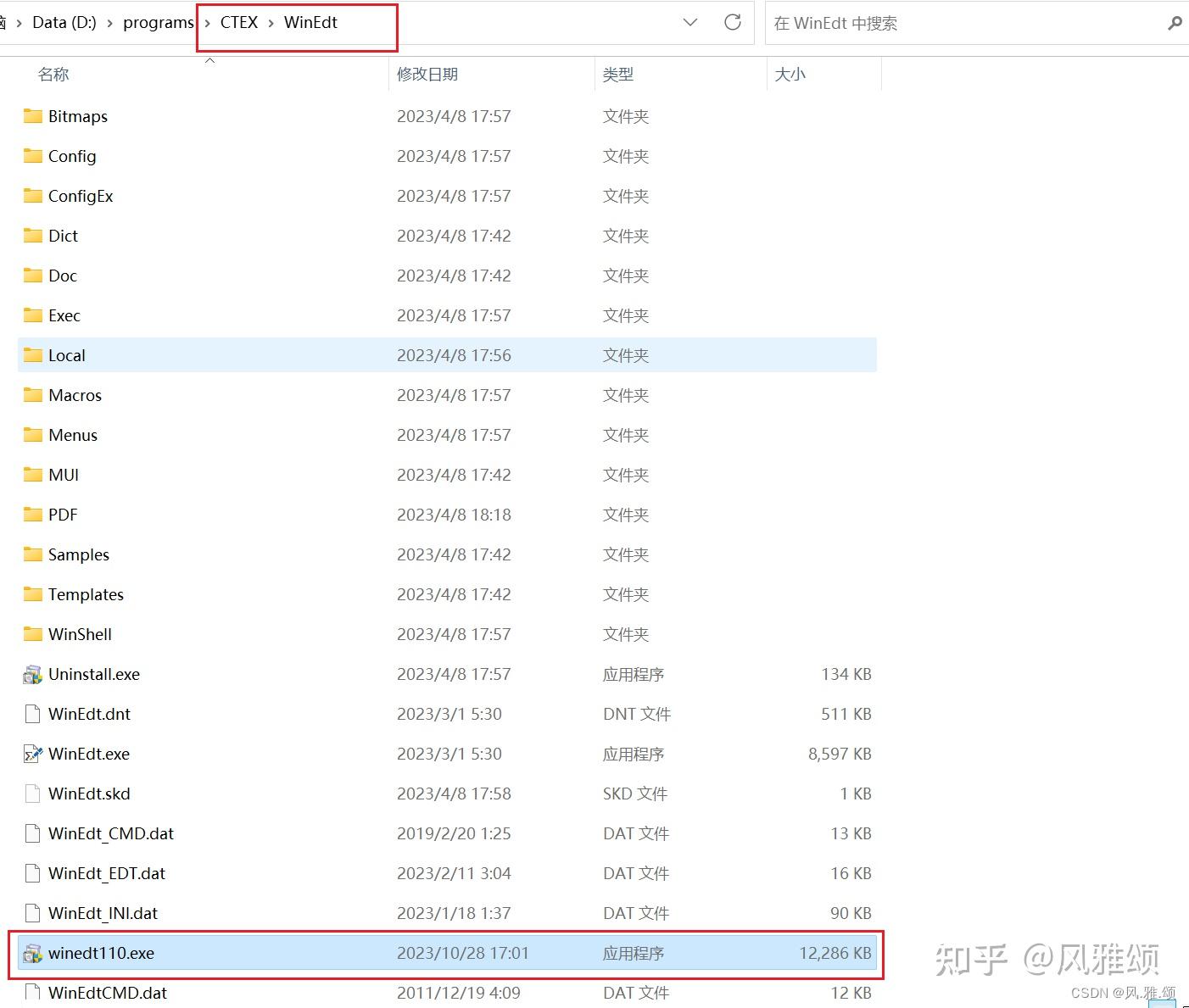Open the address bar dropdown arrow
Screen dimensions: 1189x1008
689,23
